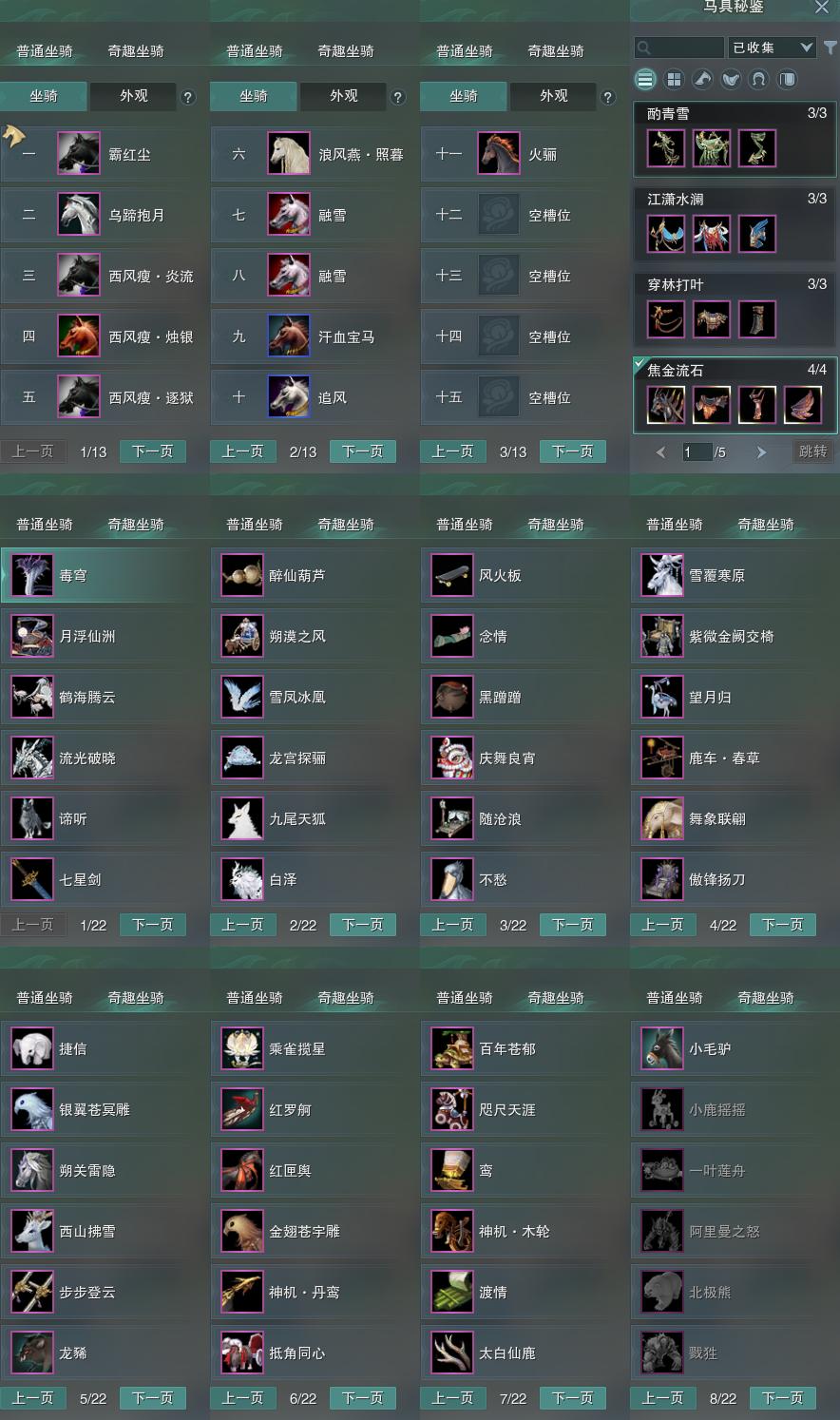Image resolution: width=840 pixels, height=1420 pixels.
Task: Select the checked 焦金流石 gear set
Action: [x=735, y=395]
